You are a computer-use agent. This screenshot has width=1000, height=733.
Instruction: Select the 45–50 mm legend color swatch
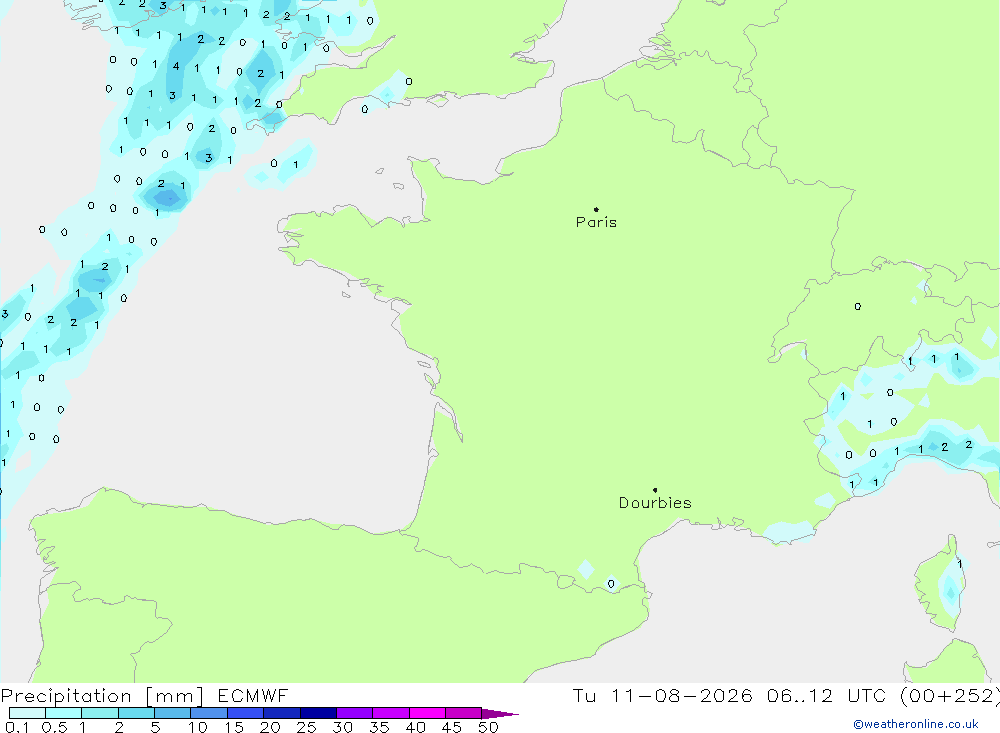[463, 713]
